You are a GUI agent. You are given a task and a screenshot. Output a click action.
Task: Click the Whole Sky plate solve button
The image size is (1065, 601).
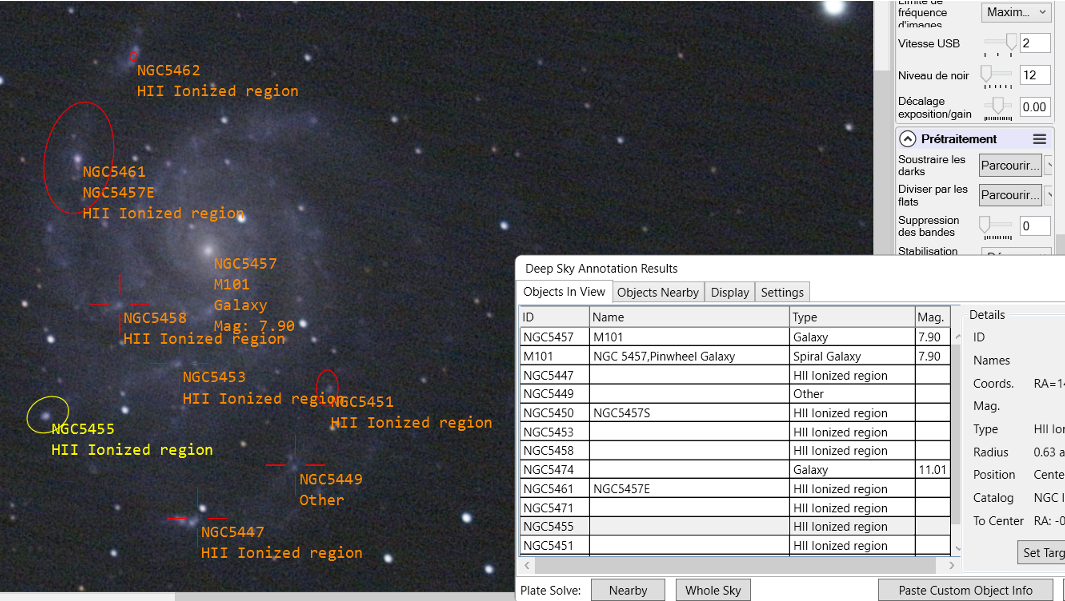712,591
